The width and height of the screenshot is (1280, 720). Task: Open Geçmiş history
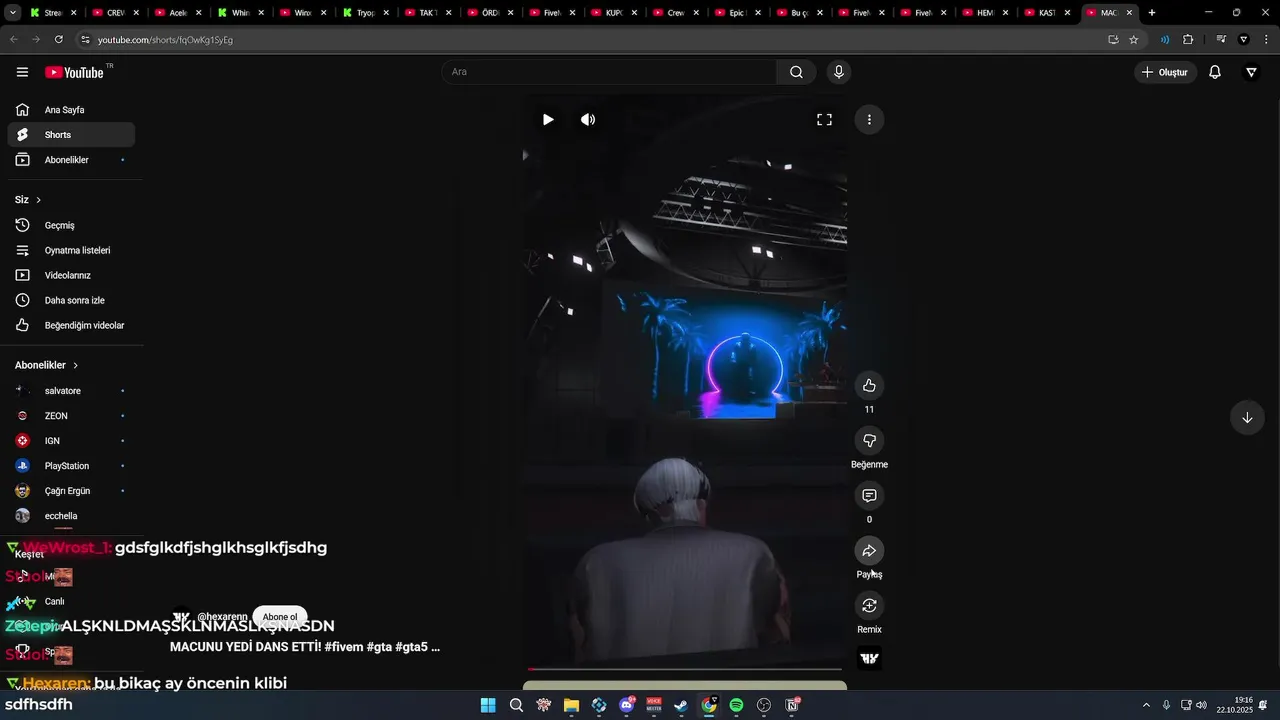click(x=71, y=225)
